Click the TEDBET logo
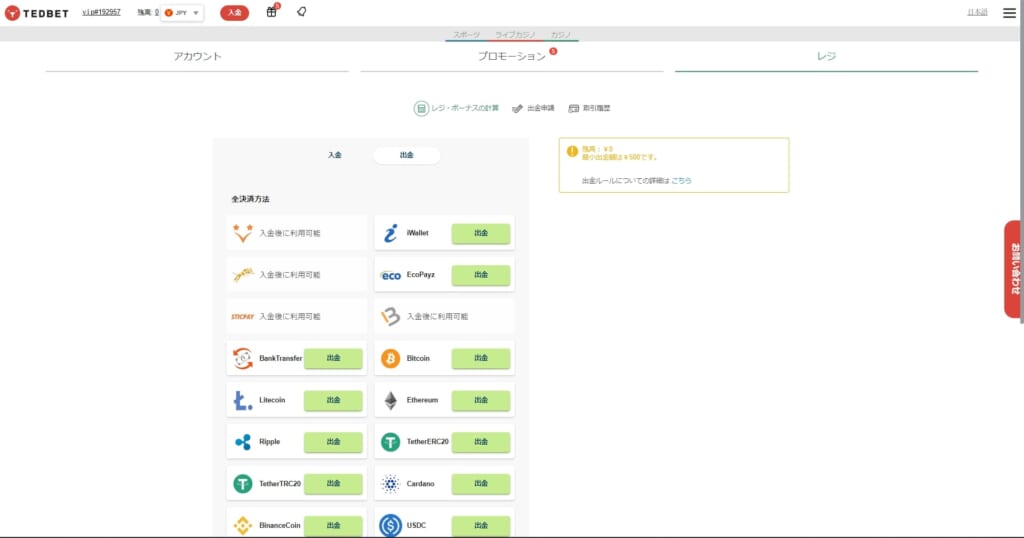Screen dimensions: 1024x538 pos(37,13)
